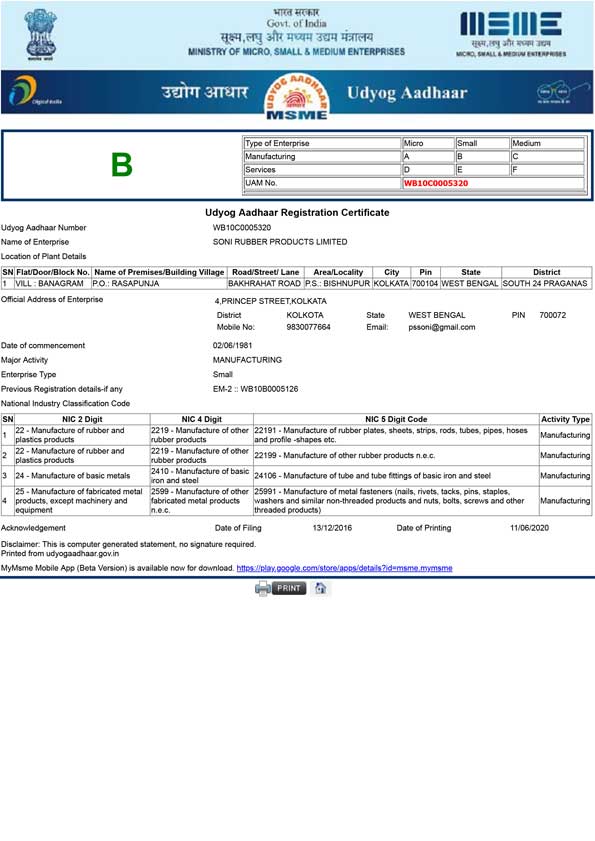Click previous registration EM-2 :: WB10B0005126

click(255, 389)
